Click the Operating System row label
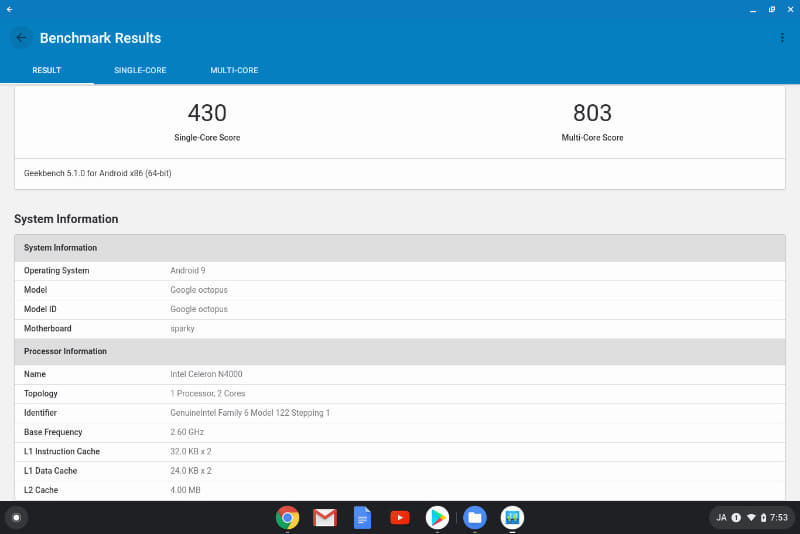This screenshot has width=800, height=534. click(57, 271)
